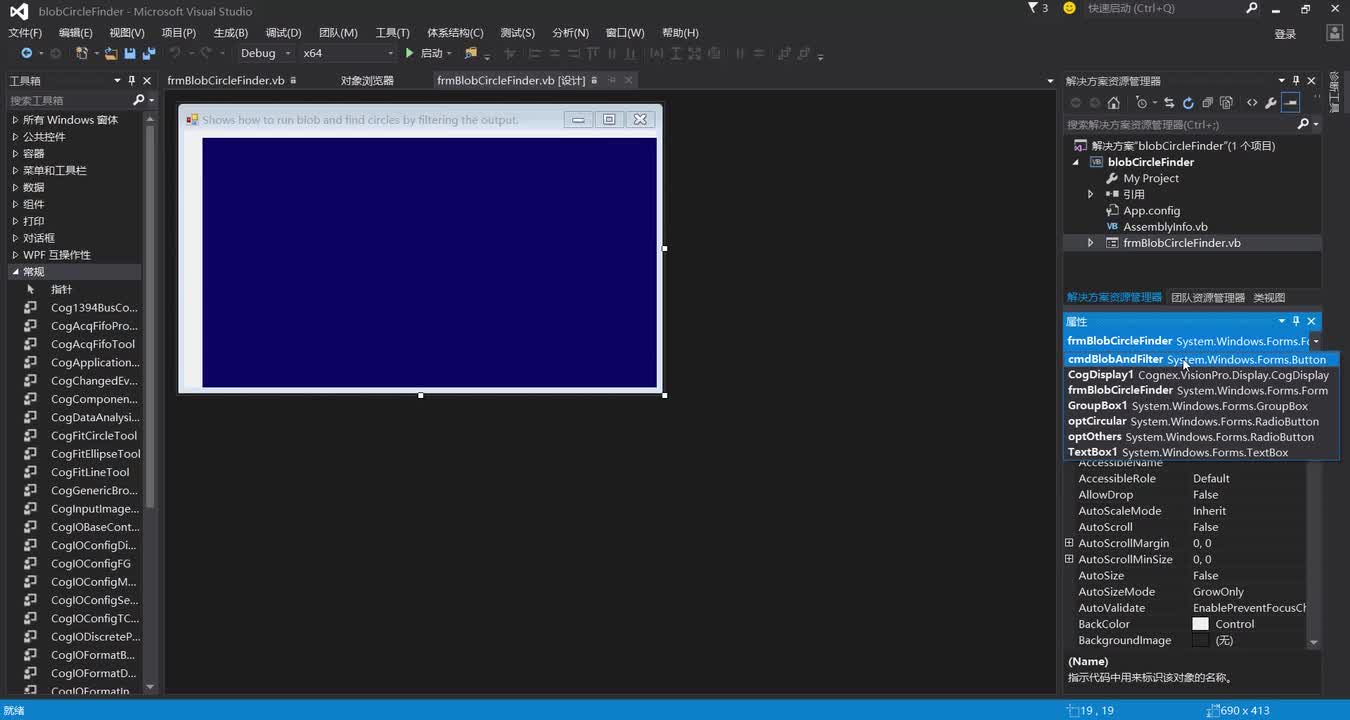This screenshot has width=1350, height=720.
Task: Click the Properties object selector dropdown arrow
Action: [x=1315, y=341]
